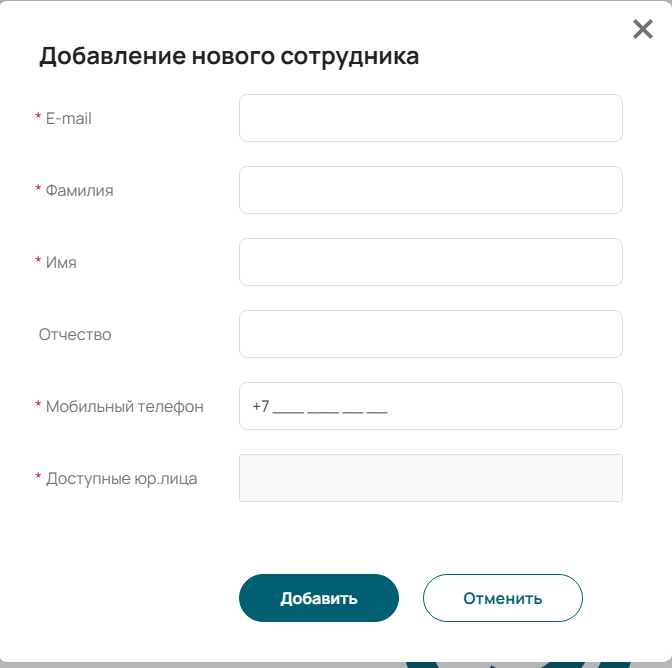Click the red asterisk beside E-mail
The height and width of the screenshot is (668, 672).
click(x=38, y=116)
